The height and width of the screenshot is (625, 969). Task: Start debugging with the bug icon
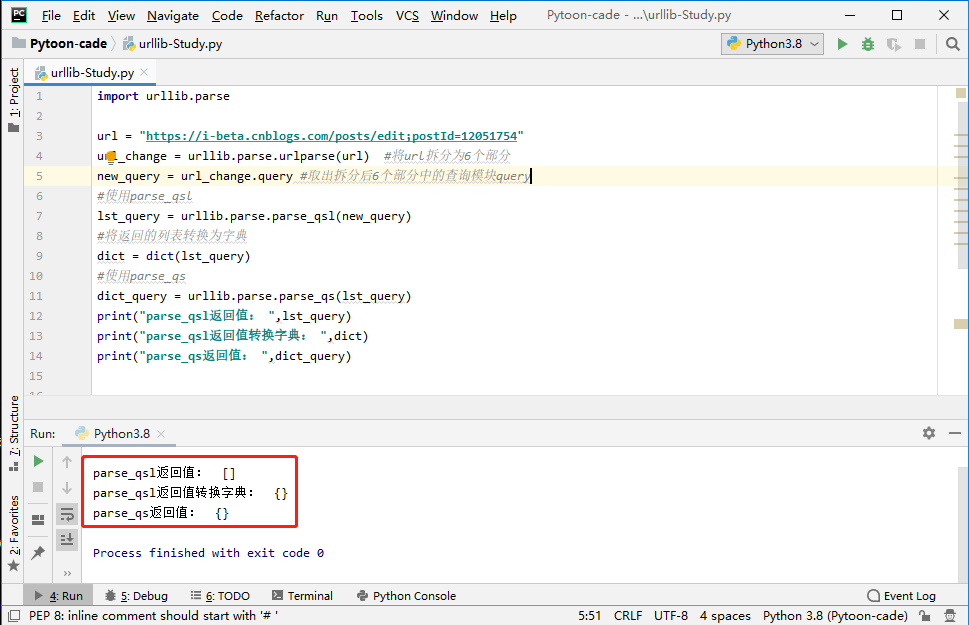(x=868, y=44)
